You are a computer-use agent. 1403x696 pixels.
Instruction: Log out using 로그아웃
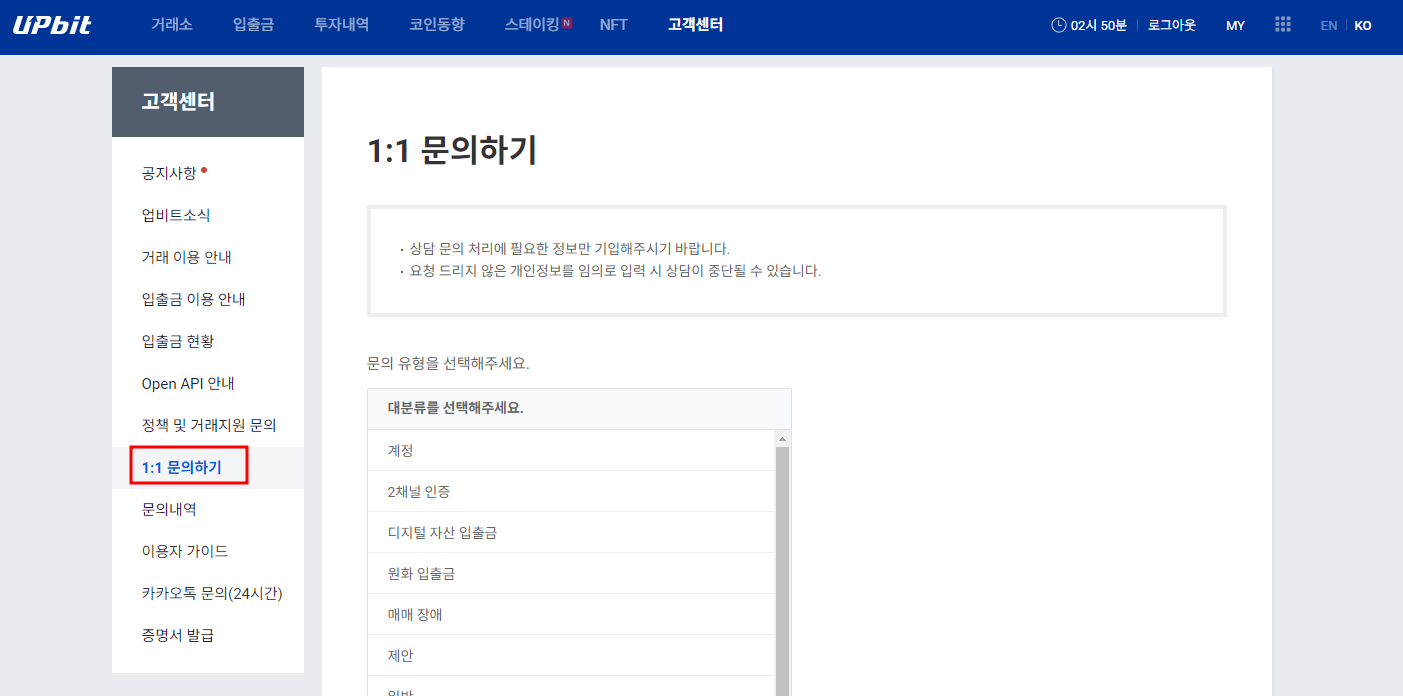[1171, 24]
